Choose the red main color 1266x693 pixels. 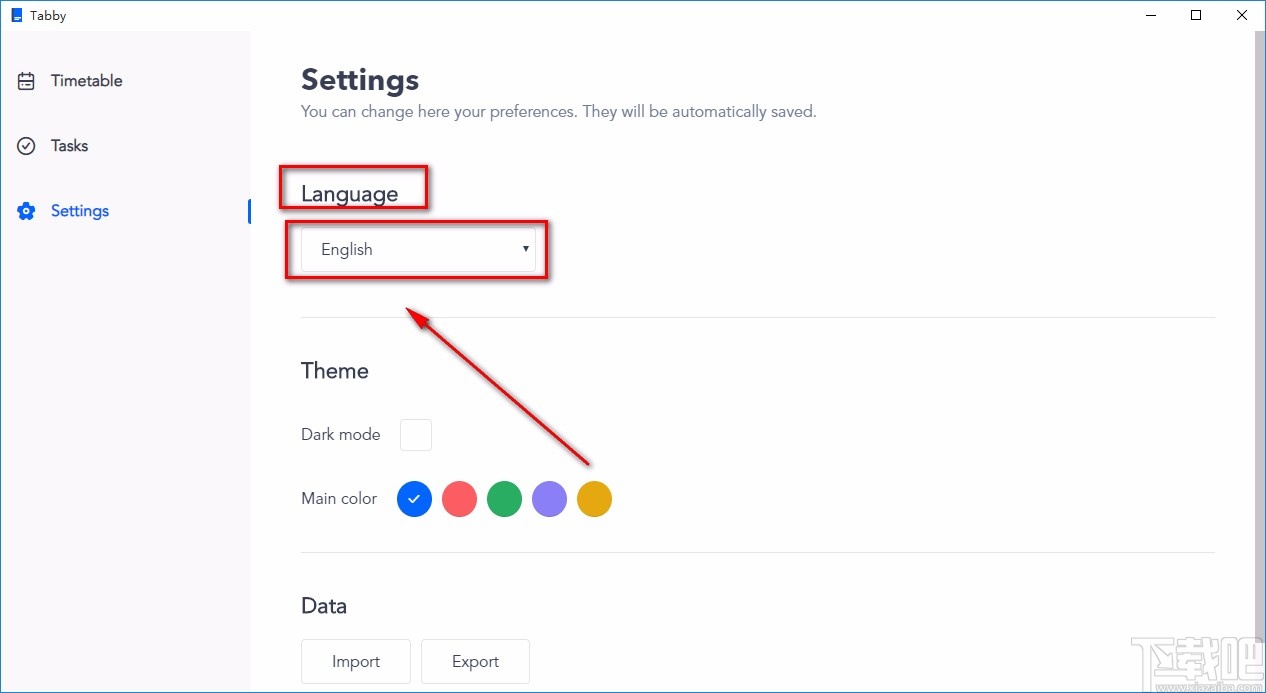click(x=459, y=499)
